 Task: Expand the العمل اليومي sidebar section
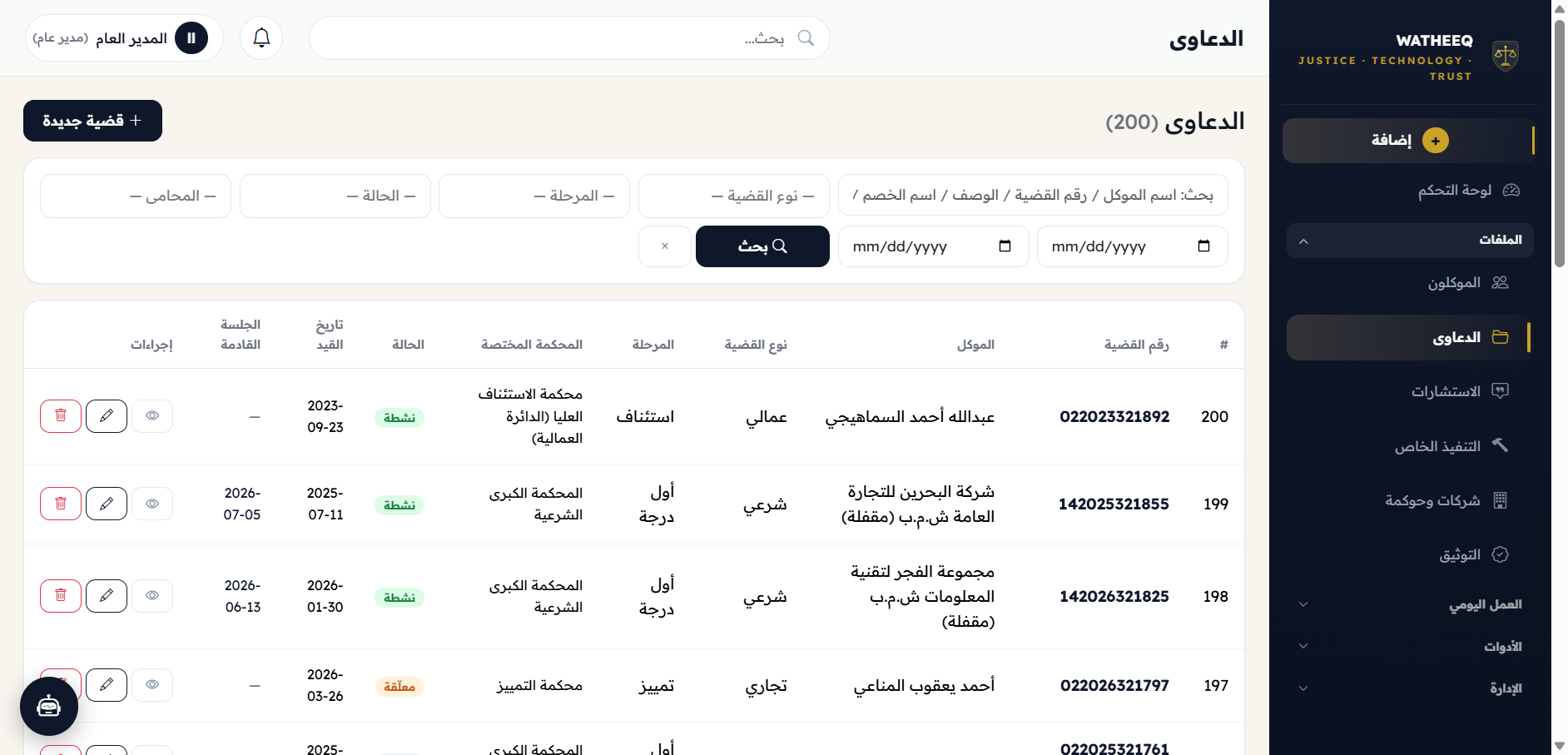(1410, 604)
